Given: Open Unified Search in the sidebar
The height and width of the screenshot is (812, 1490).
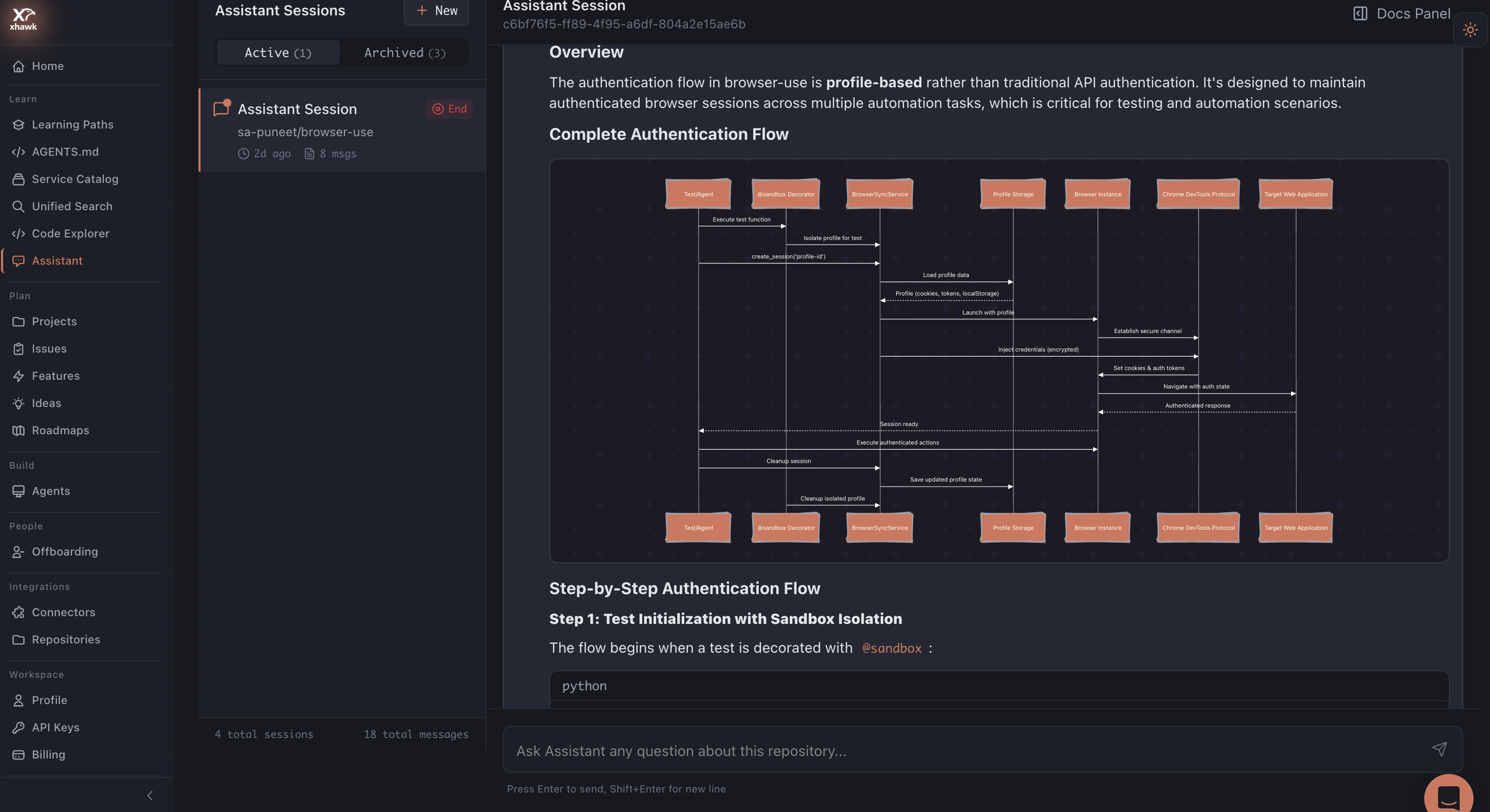Looking at the screenshot, I should 72,207.
